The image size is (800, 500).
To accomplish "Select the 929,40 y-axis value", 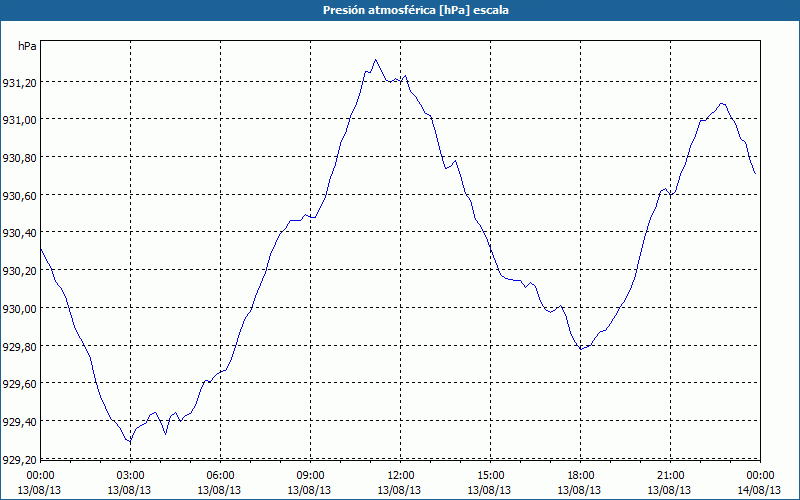I will pyautogui.click(x=19, y=422).
